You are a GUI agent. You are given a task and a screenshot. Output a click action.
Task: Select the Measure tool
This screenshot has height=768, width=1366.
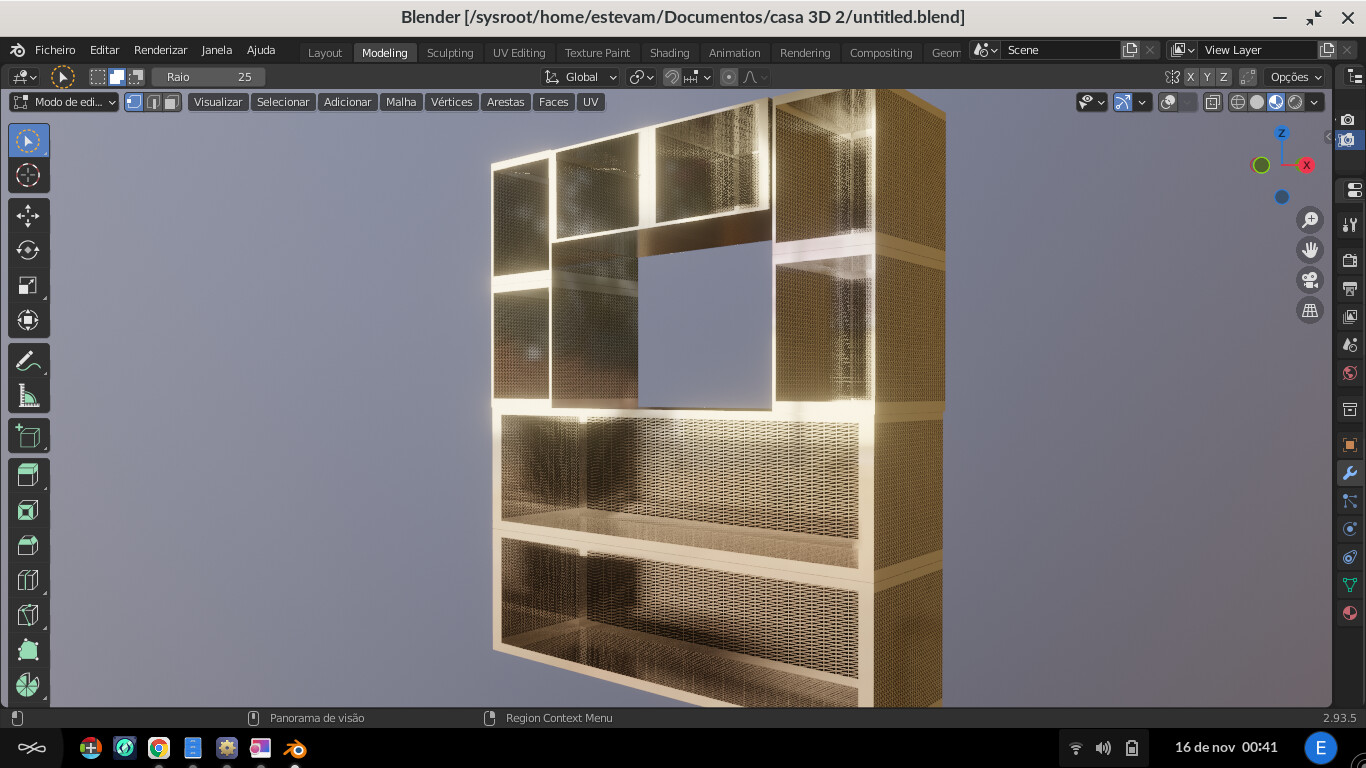click(28, 394)
